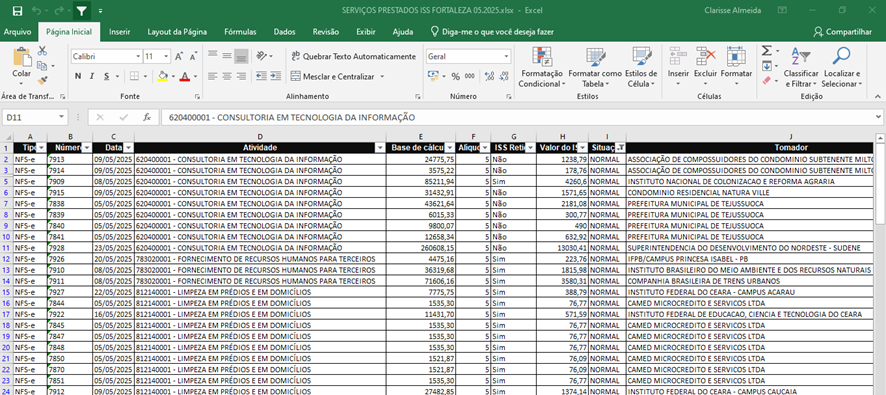Viewport: 886px width, 395px height.
Task: Align text to the bottom
Action: click(241, 55)
